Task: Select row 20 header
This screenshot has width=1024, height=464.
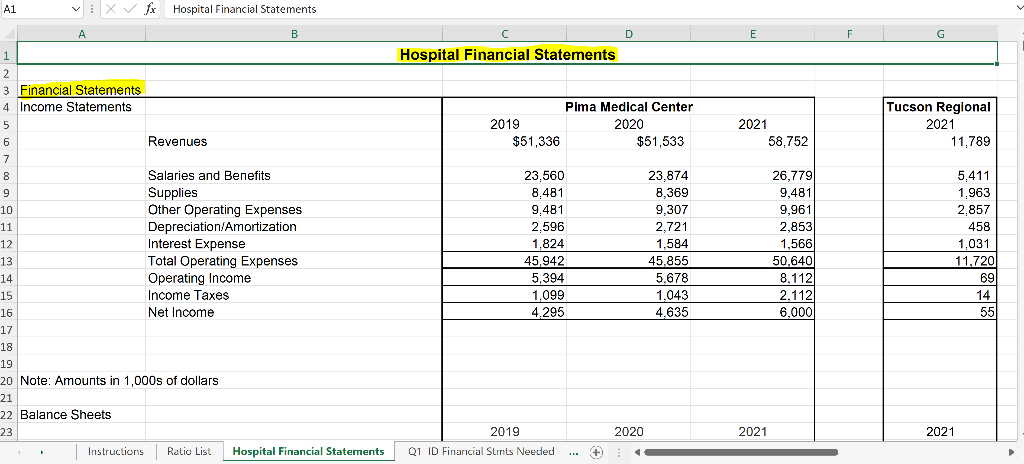Action: tap(8, 380)
